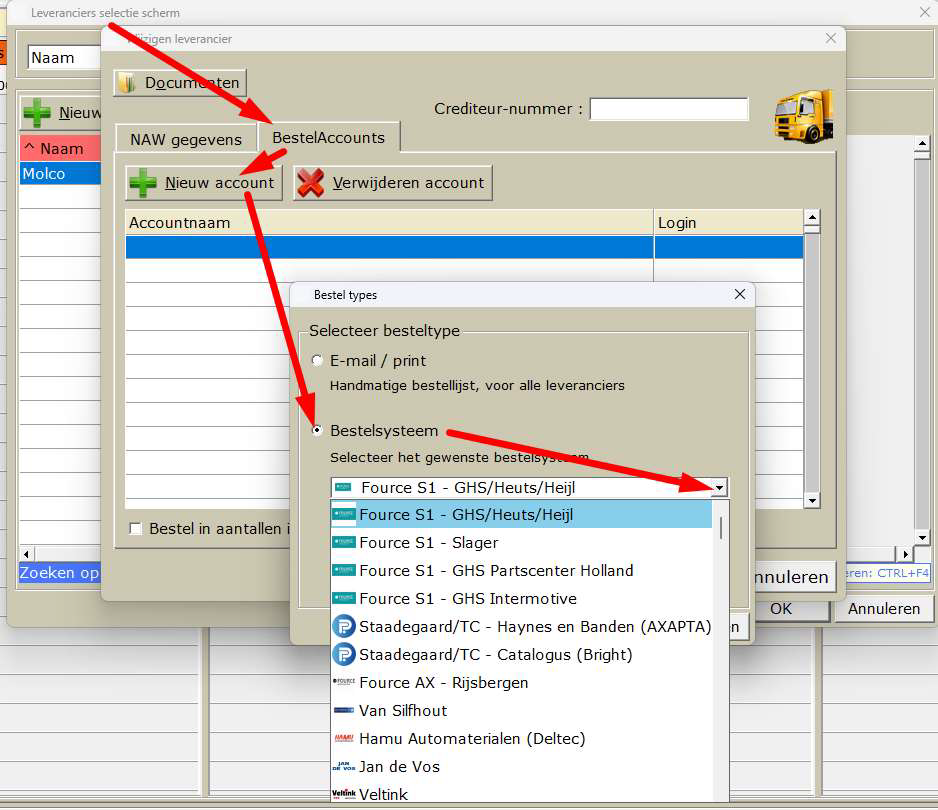Click the Naam search field

(64, 58)
